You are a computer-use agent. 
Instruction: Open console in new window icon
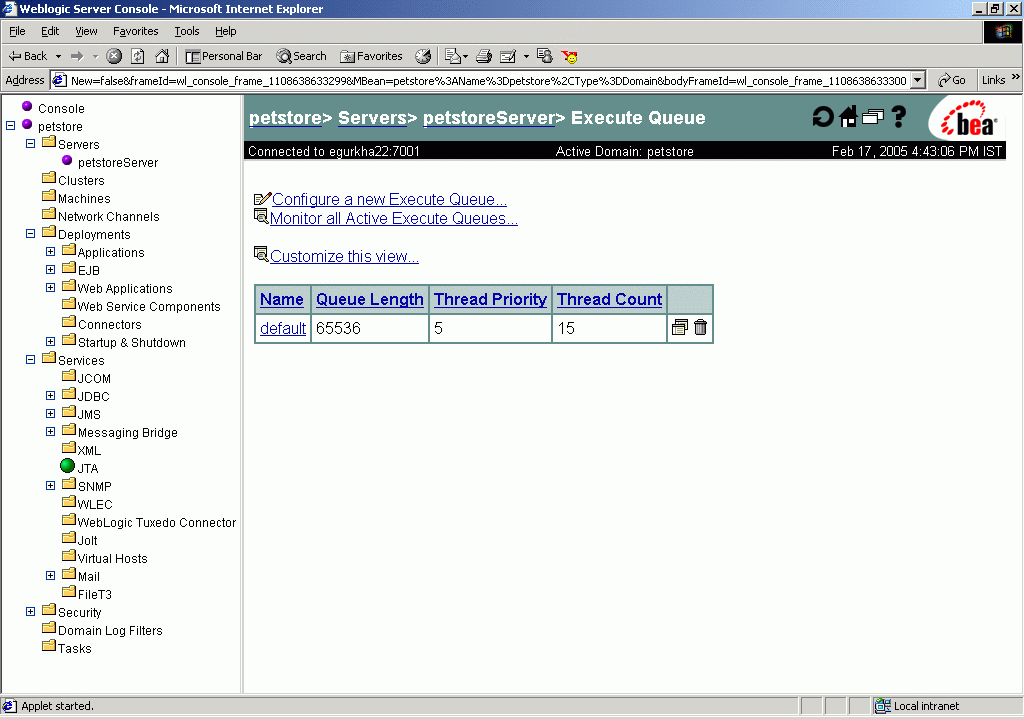tap(872, 117)
